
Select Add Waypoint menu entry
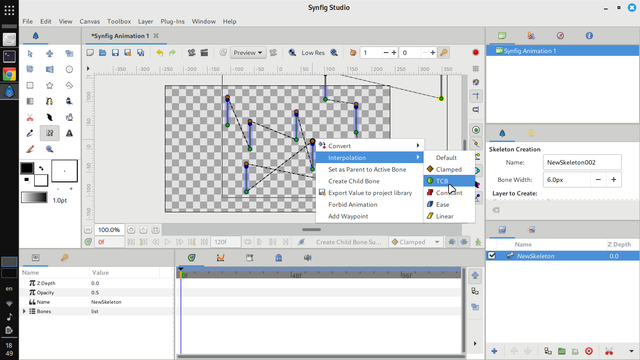click(x=370, y=216)
